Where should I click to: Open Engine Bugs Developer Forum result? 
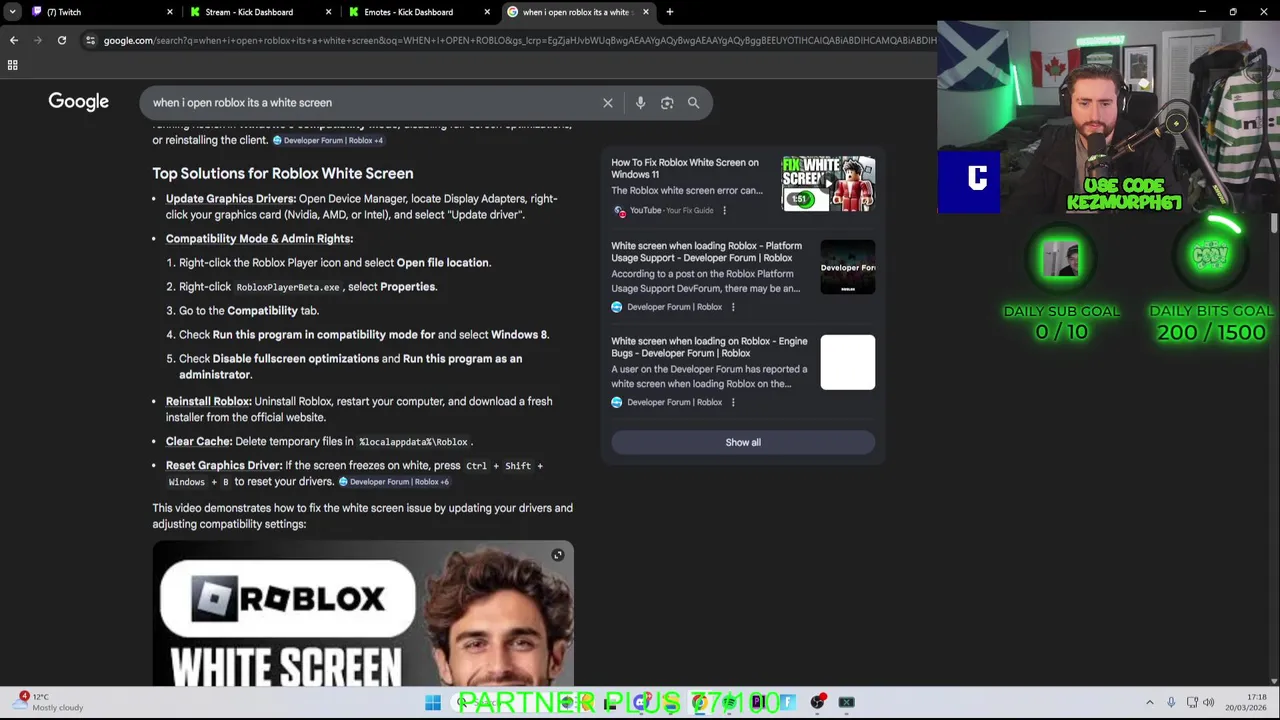709,347
